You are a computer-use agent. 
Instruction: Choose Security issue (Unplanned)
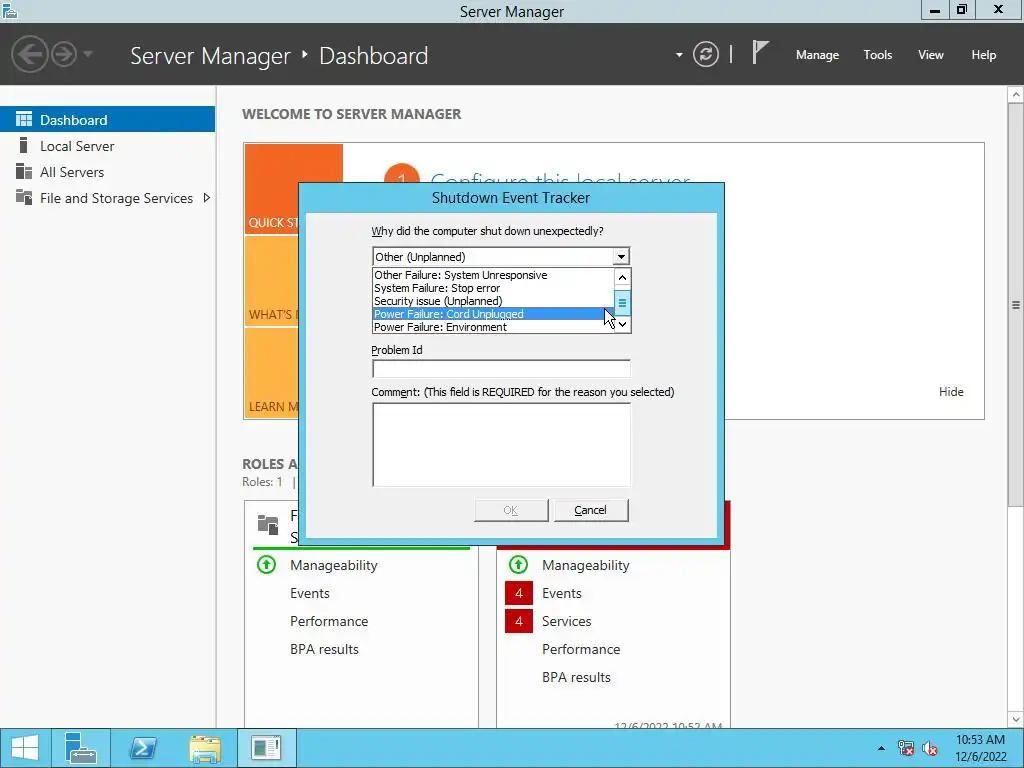click(x=493, y=301)
